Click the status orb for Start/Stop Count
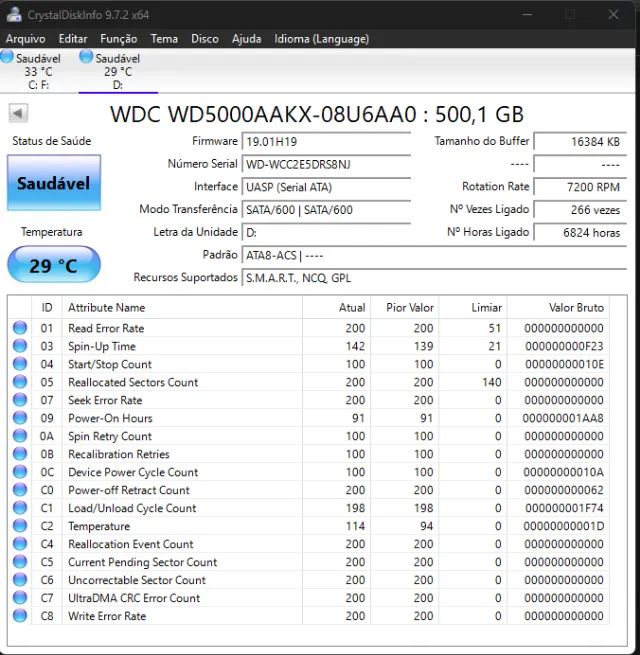The image size is (640, 655). (x=20, y=364)
